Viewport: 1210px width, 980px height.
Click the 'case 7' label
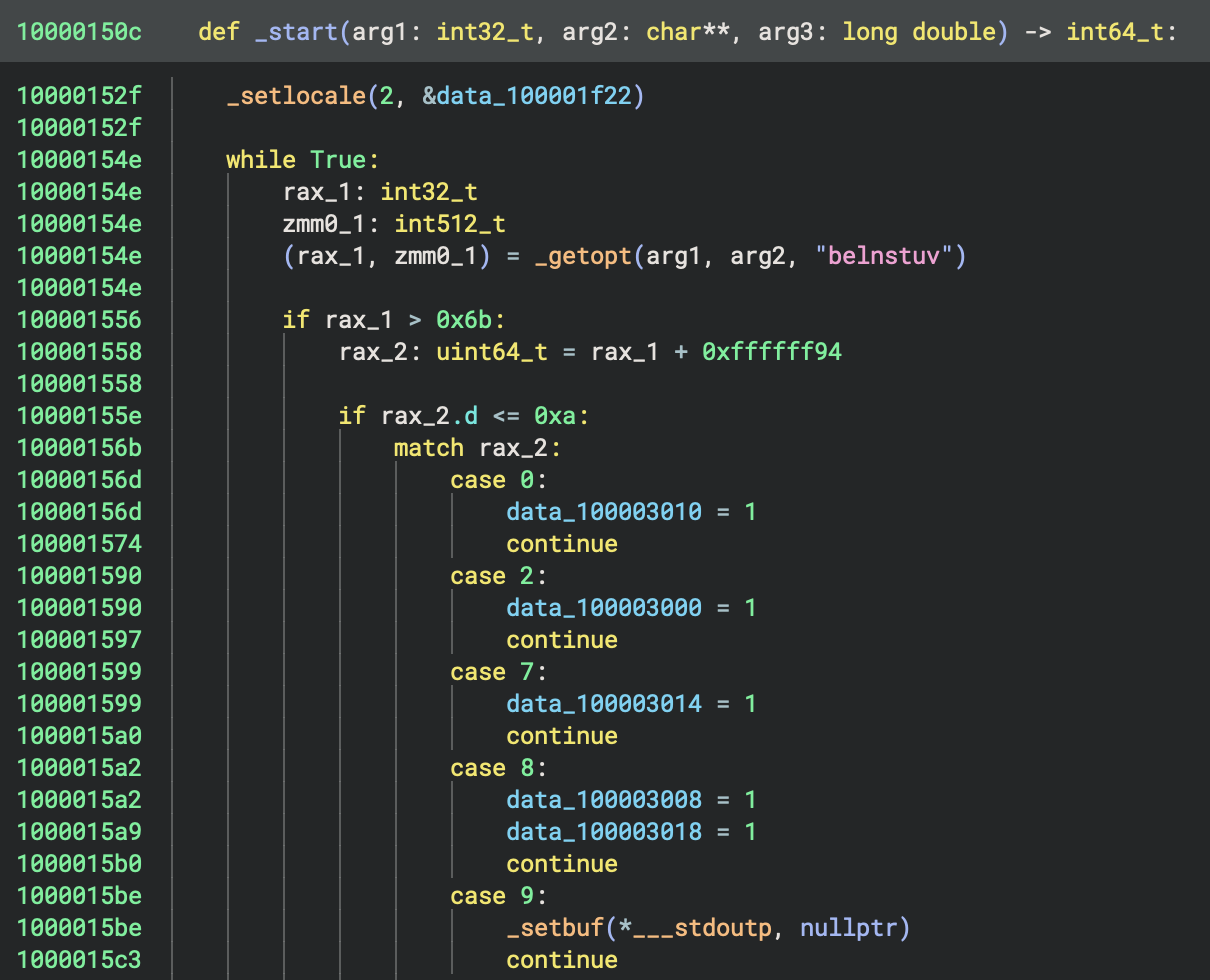tap(499, 672)
